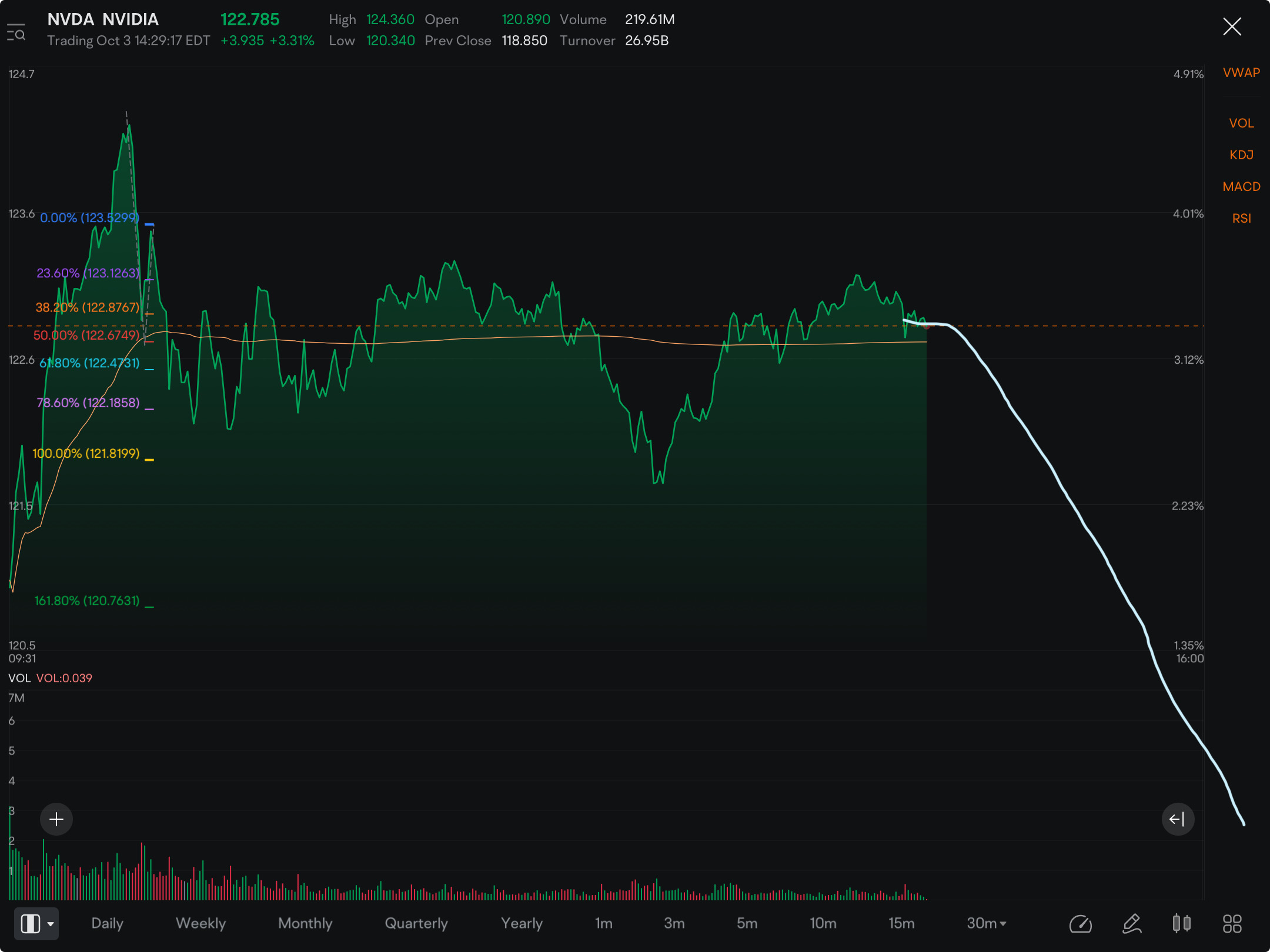
Task: Open the chart layout dropdown
Action: click(x=36, y=923)
